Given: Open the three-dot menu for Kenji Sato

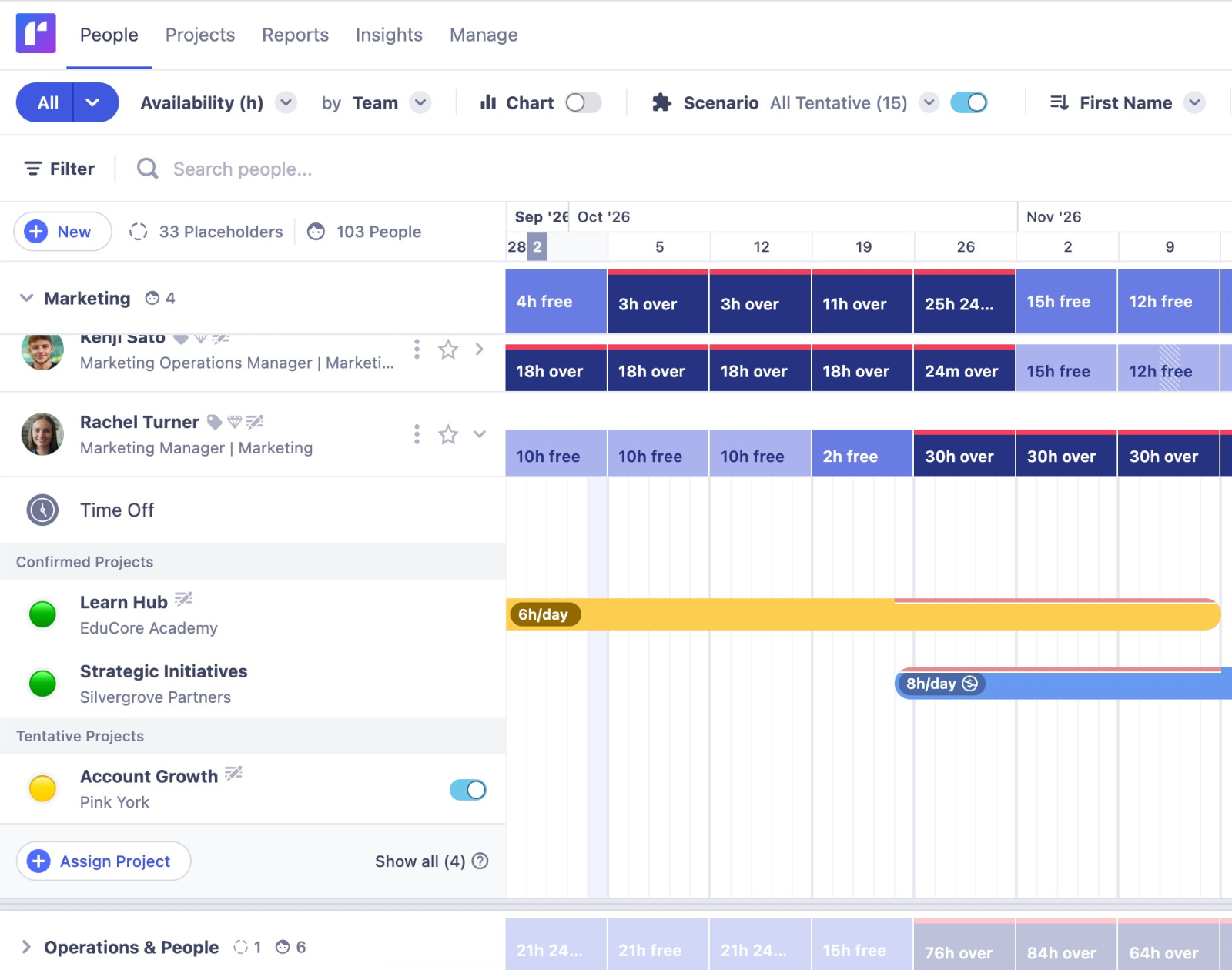Looking at the screenshot, I should point(417,350).
